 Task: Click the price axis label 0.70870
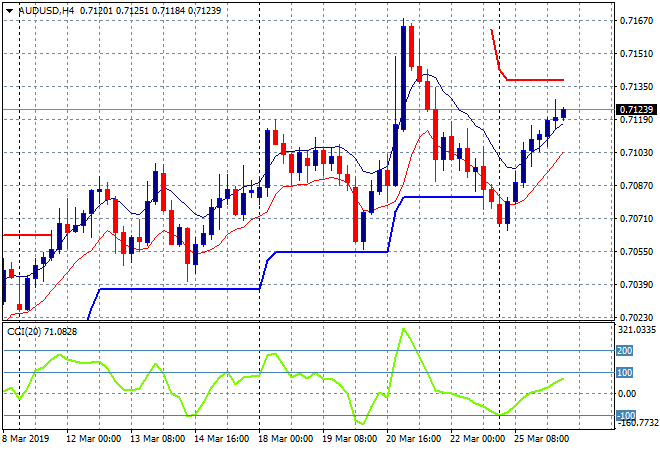pos(636,186)
